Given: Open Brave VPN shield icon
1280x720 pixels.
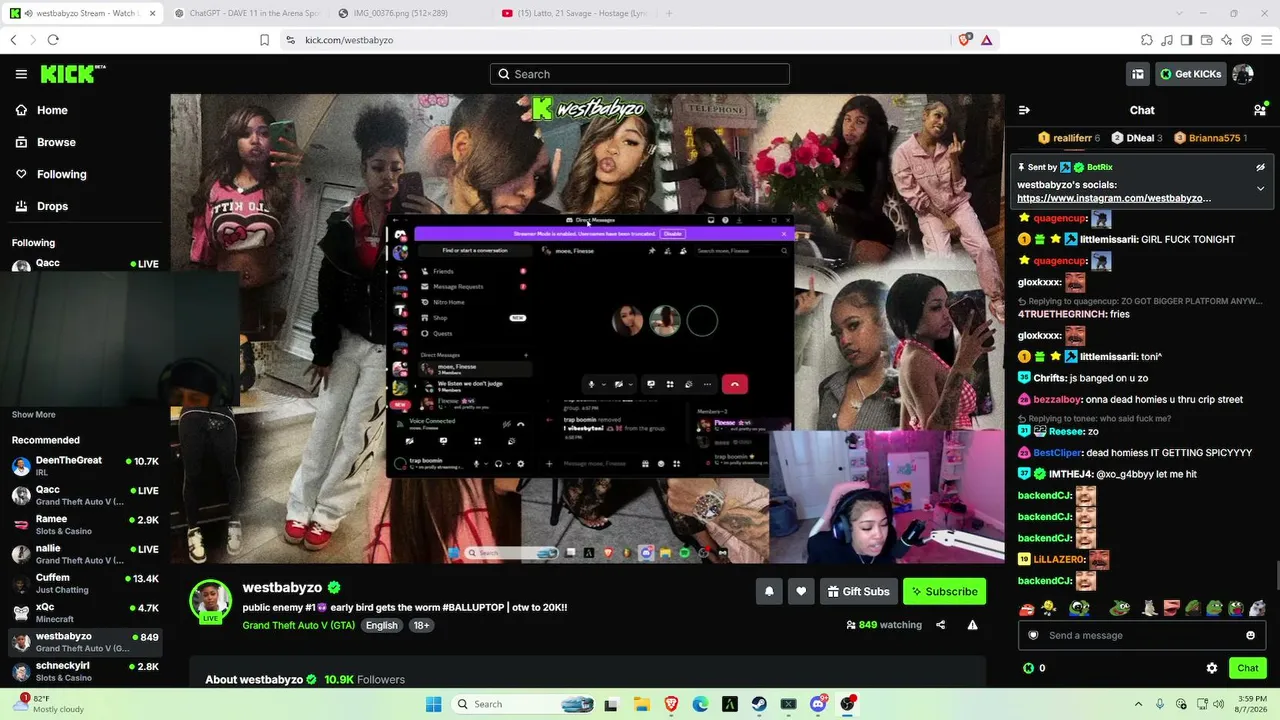Looking at the screenshot, I should (x=1247, y=40).
